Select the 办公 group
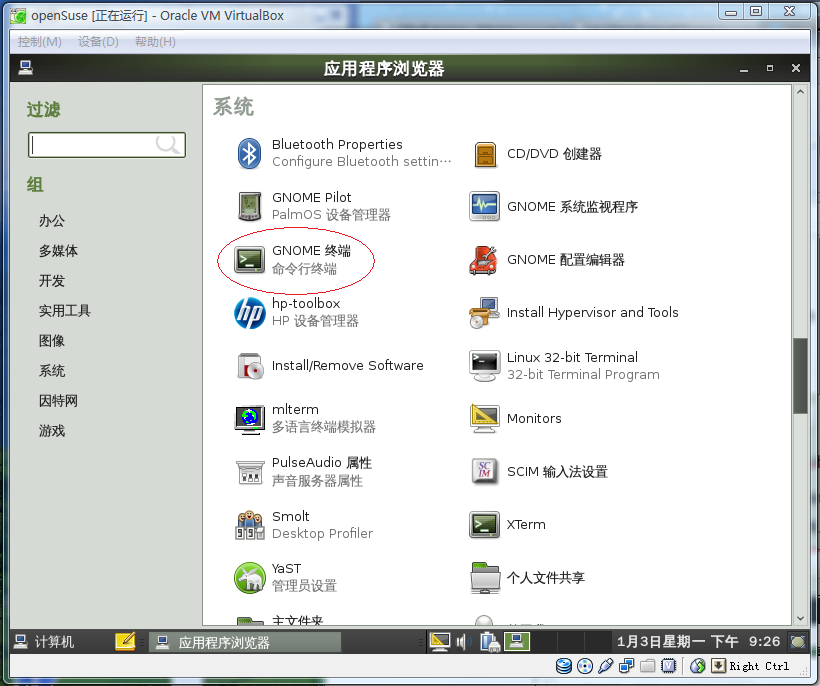The image size is (820, 686). 52,221
